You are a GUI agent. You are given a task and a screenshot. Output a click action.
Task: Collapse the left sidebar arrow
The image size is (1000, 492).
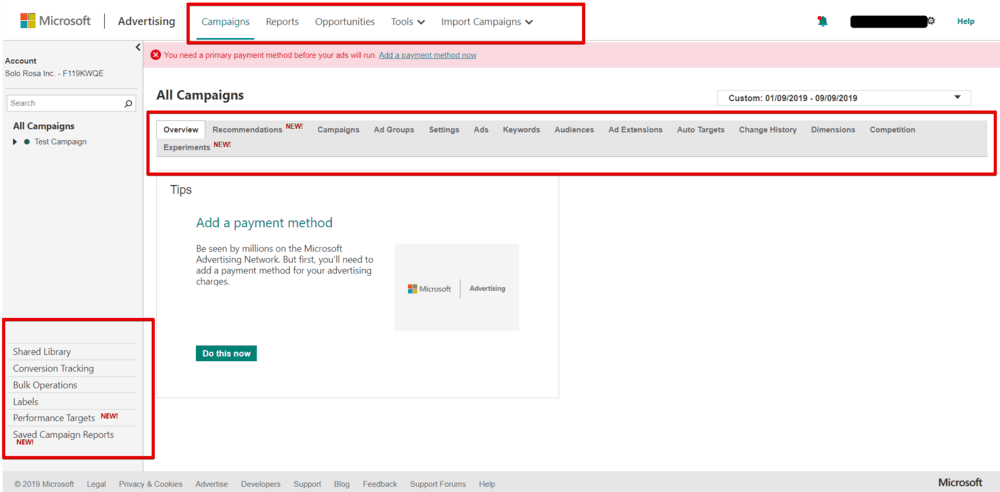[138, 47]
